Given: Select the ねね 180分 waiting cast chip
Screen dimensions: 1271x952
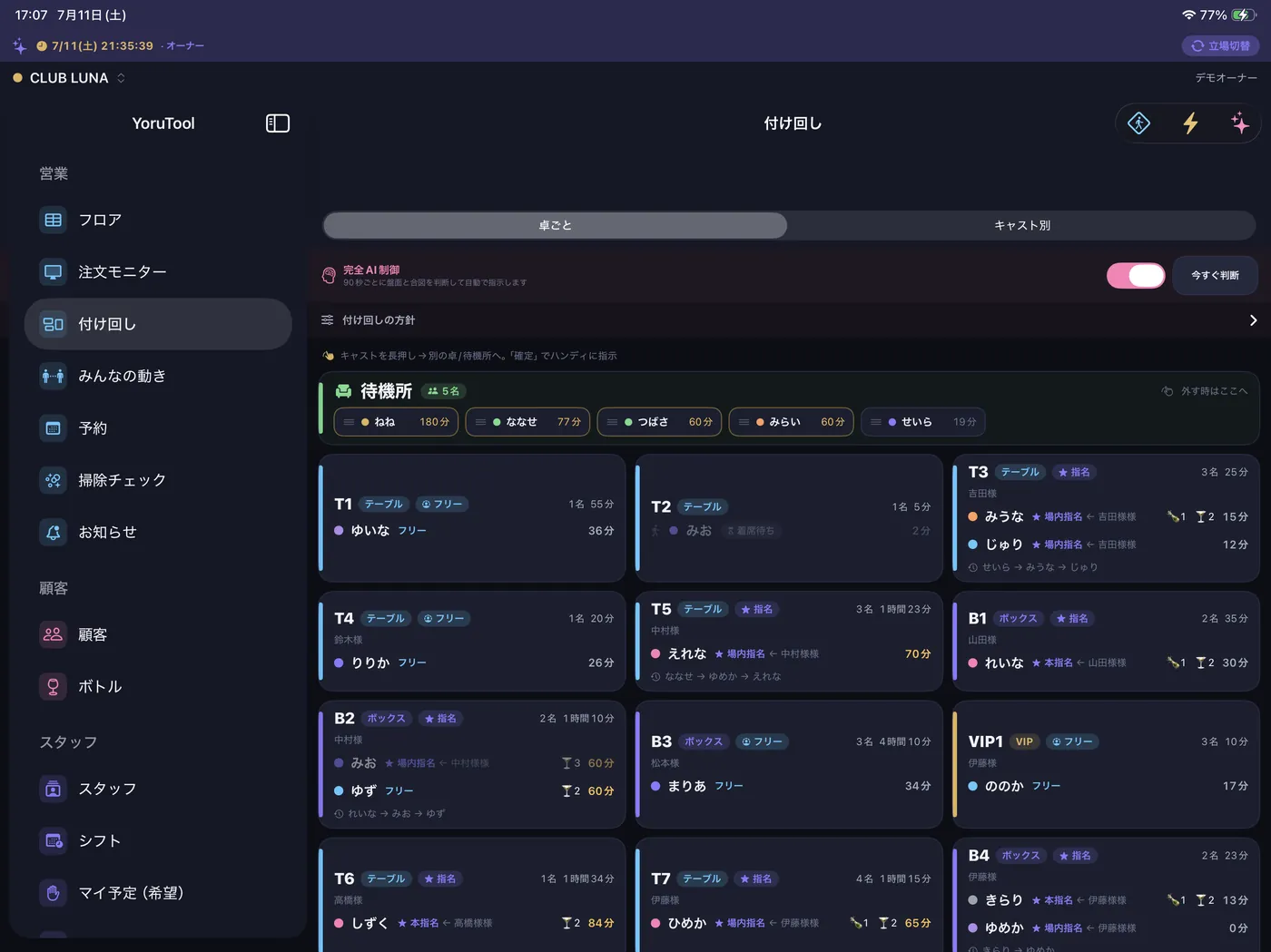Looking at the screenshot, I should 396,422.
